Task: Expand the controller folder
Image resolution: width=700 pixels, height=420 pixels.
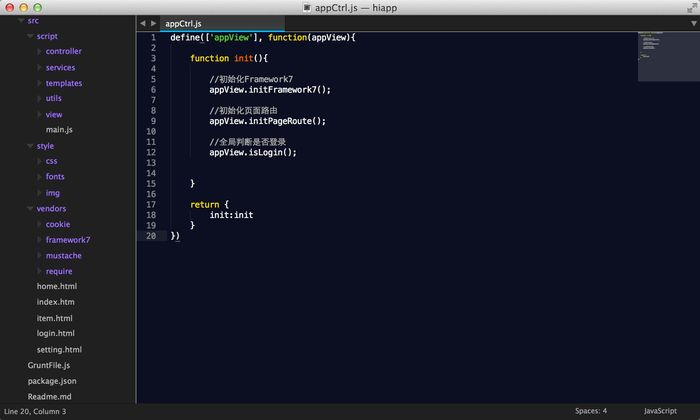Action: pyautogui.click(x=39, y=51)
